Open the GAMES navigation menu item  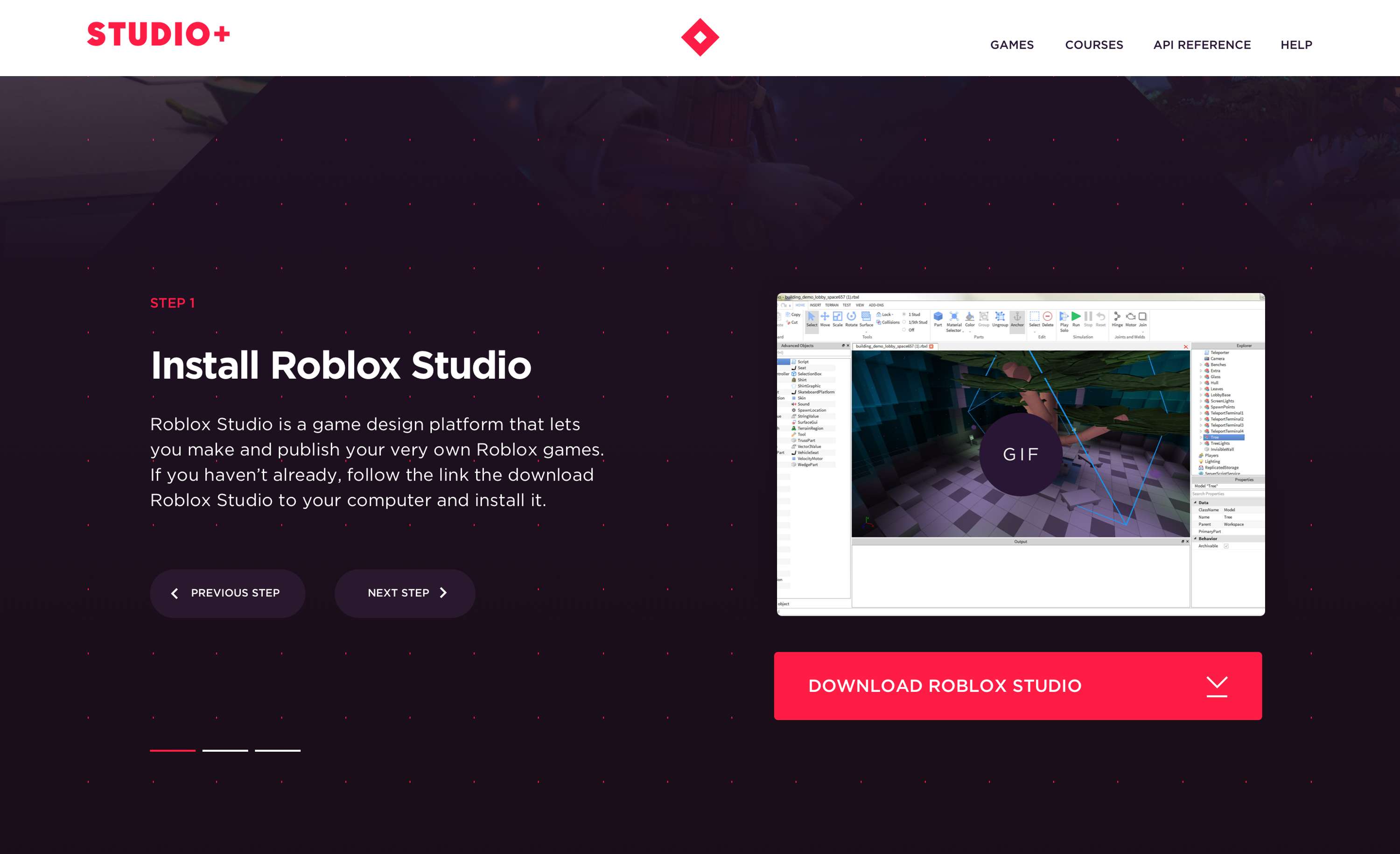point(1010,45)
